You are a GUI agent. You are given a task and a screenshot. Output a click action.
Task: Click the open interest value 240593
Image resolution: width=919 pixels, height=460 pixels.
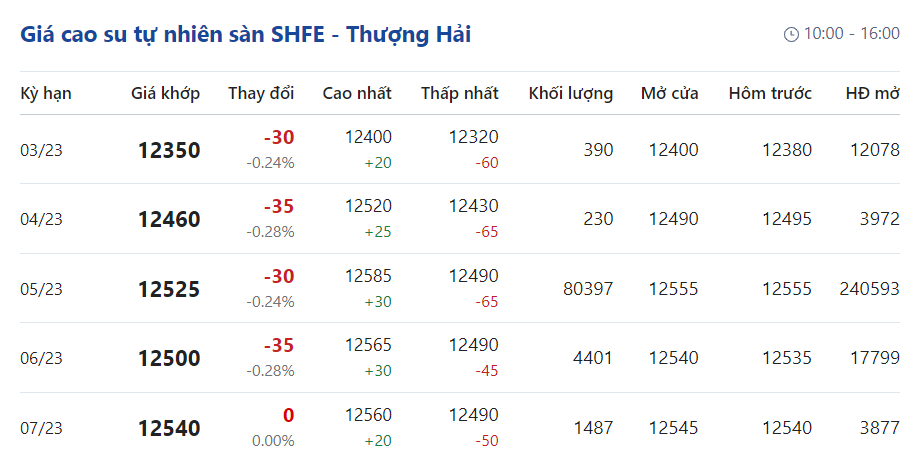(870, 289)
